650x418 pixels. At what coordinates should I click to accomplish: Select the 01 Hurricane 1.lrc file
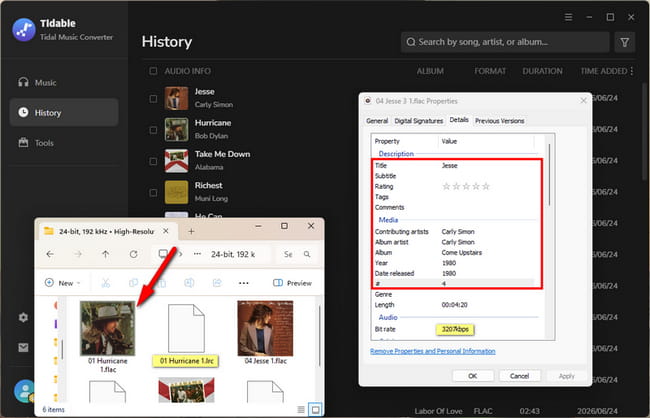pos(186,335)
